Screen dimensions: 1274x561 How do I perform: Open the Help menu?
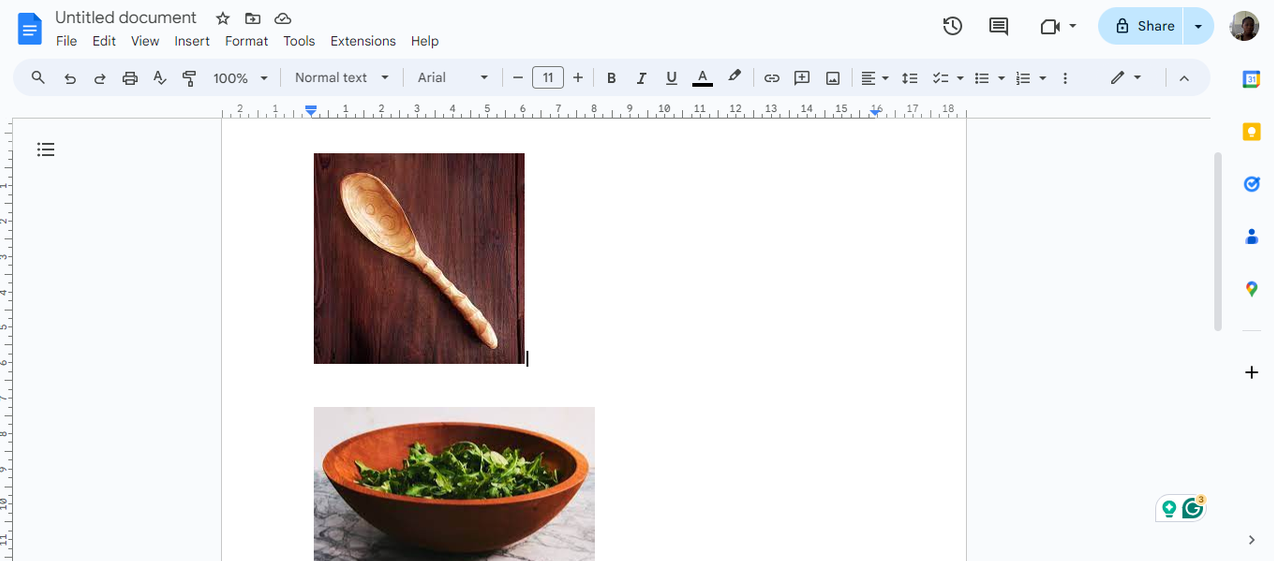coord(425,41)
